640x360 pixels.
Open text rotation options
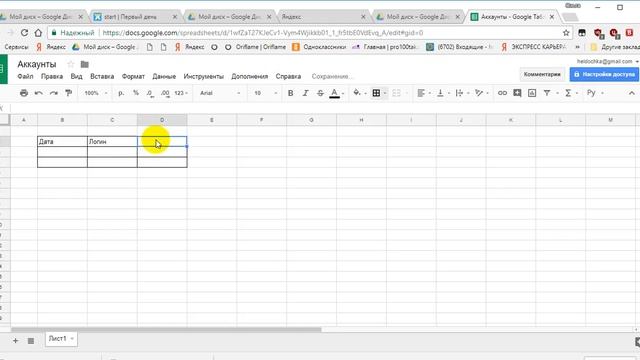pos(479,93)
